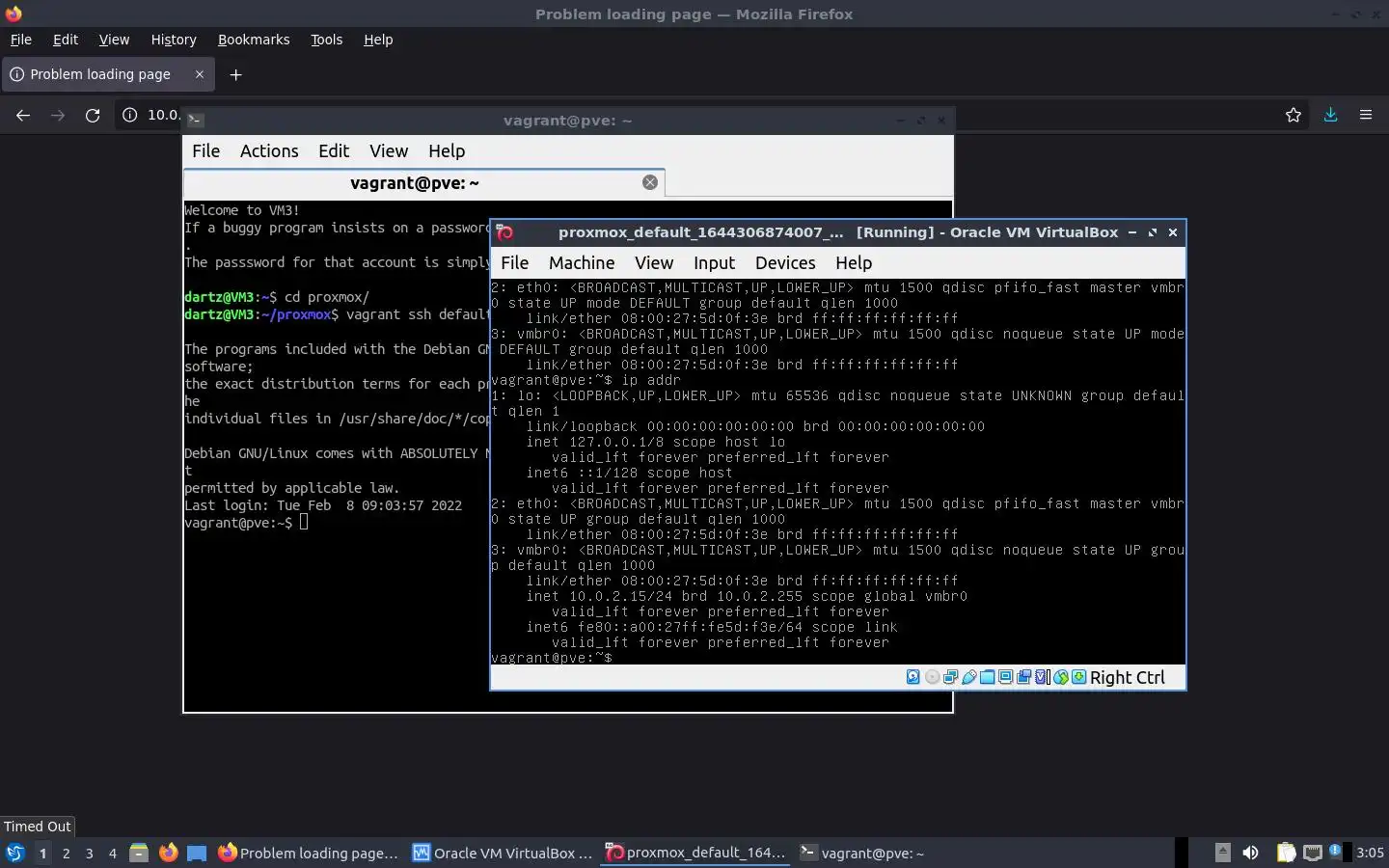Close the Problem loading page tab

point(200,74)
